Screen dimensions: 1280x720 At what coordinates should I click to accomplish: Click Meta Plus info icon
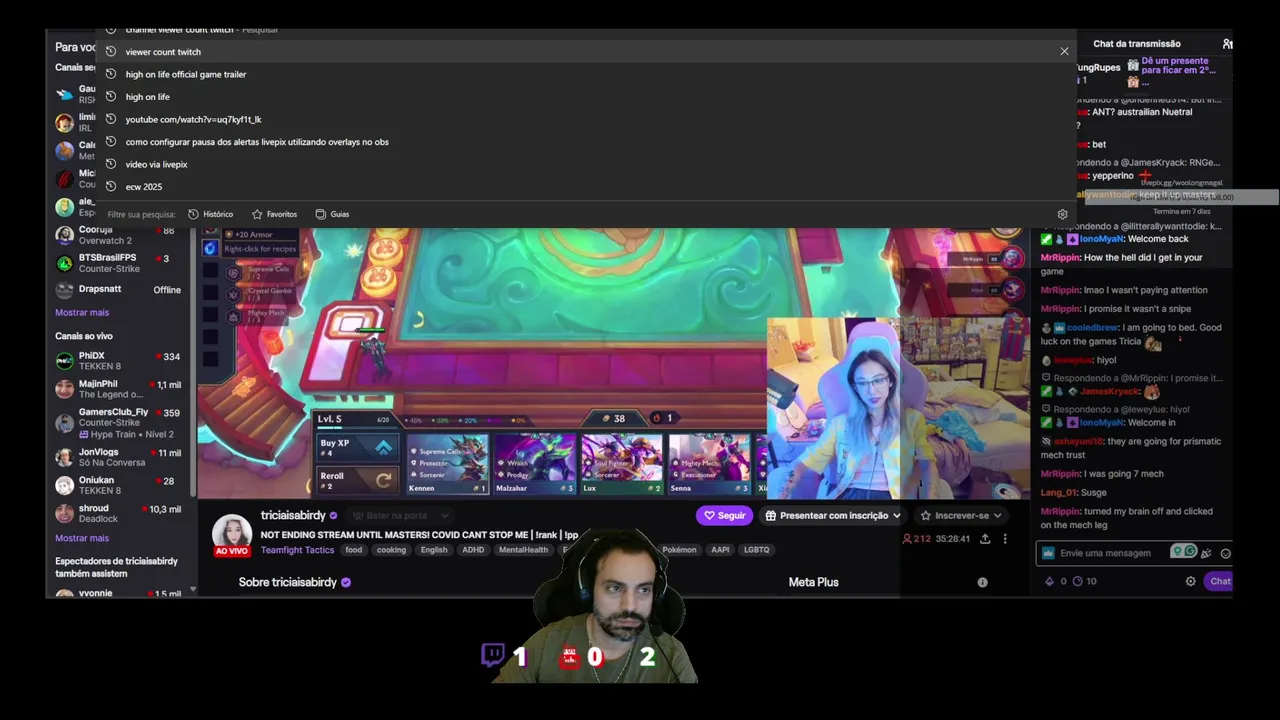pos(982,582)
